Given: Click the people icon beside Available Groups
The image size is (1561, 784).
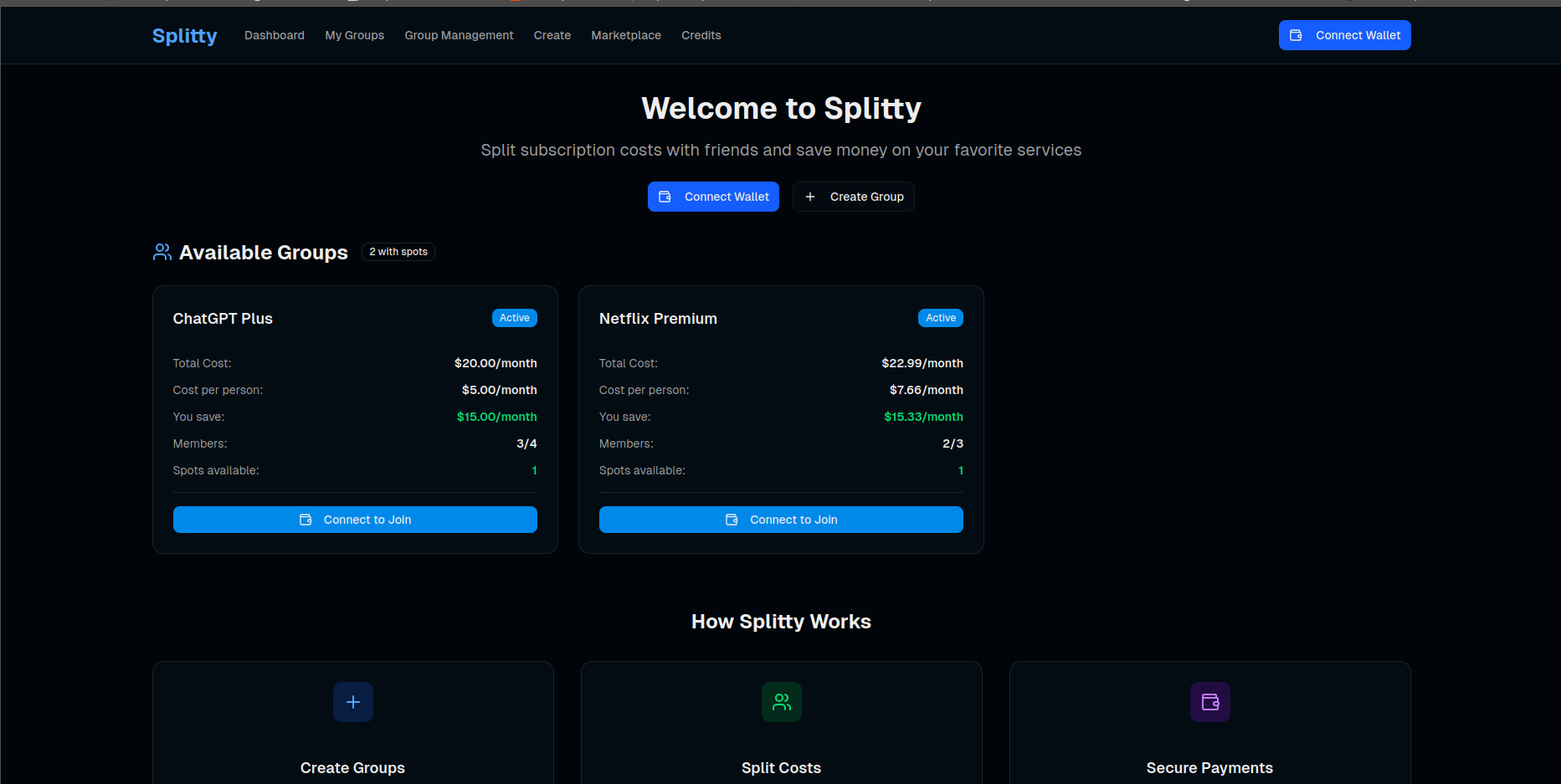Looking at the screenshot, I should [x=162, y=252].
